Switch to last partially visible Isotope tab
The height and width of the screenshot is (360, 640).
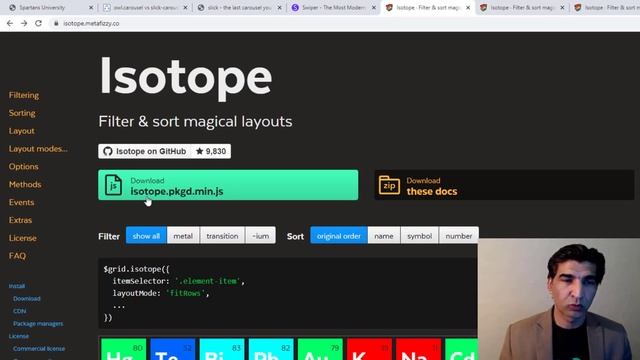[x=606, y=7]
